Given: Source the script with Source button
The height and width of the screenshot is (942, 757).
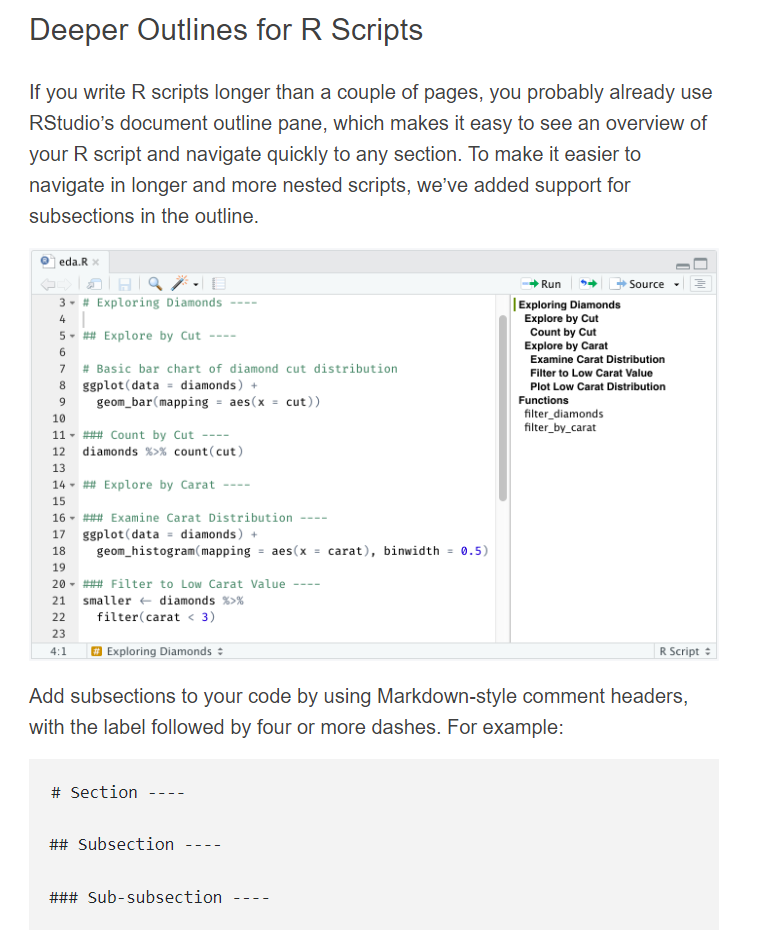Looking at the screenshot, I should pos(637,284).
